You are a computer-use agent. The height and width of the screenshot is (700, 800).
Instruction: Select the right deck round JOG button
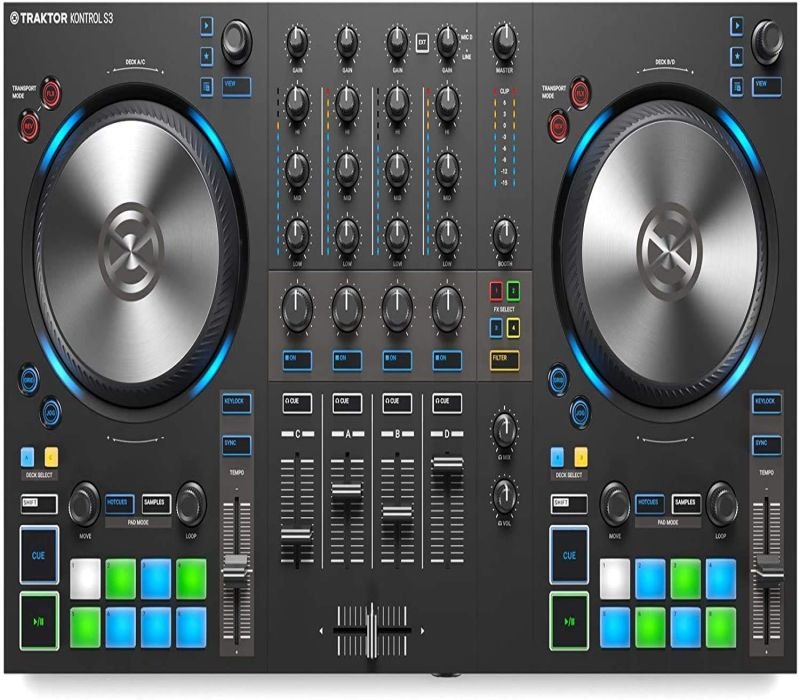[581, 412]
